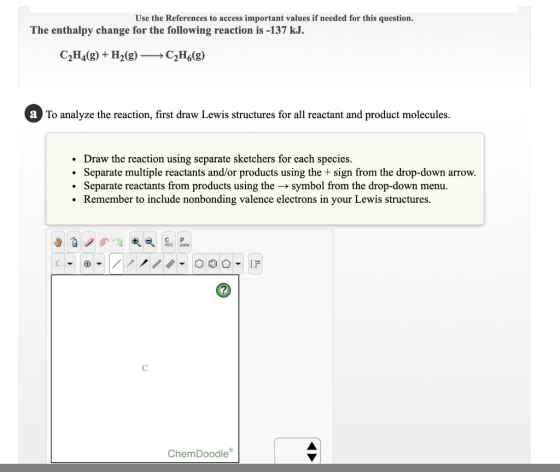Expand the bond types dropdown arrow
560x472 pixels.
182,264
